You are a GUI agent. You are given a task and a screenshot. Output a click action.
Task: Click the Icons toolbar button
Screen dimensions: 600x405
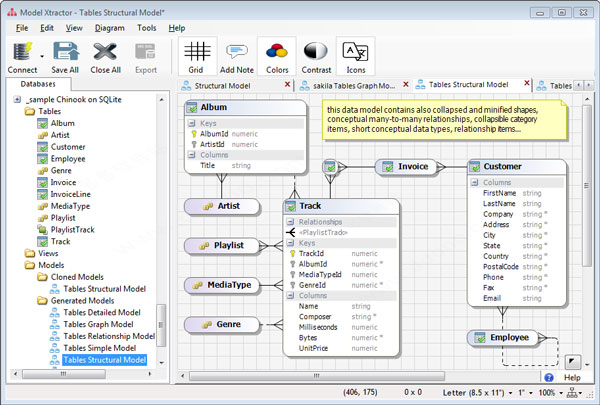(355, 51)
